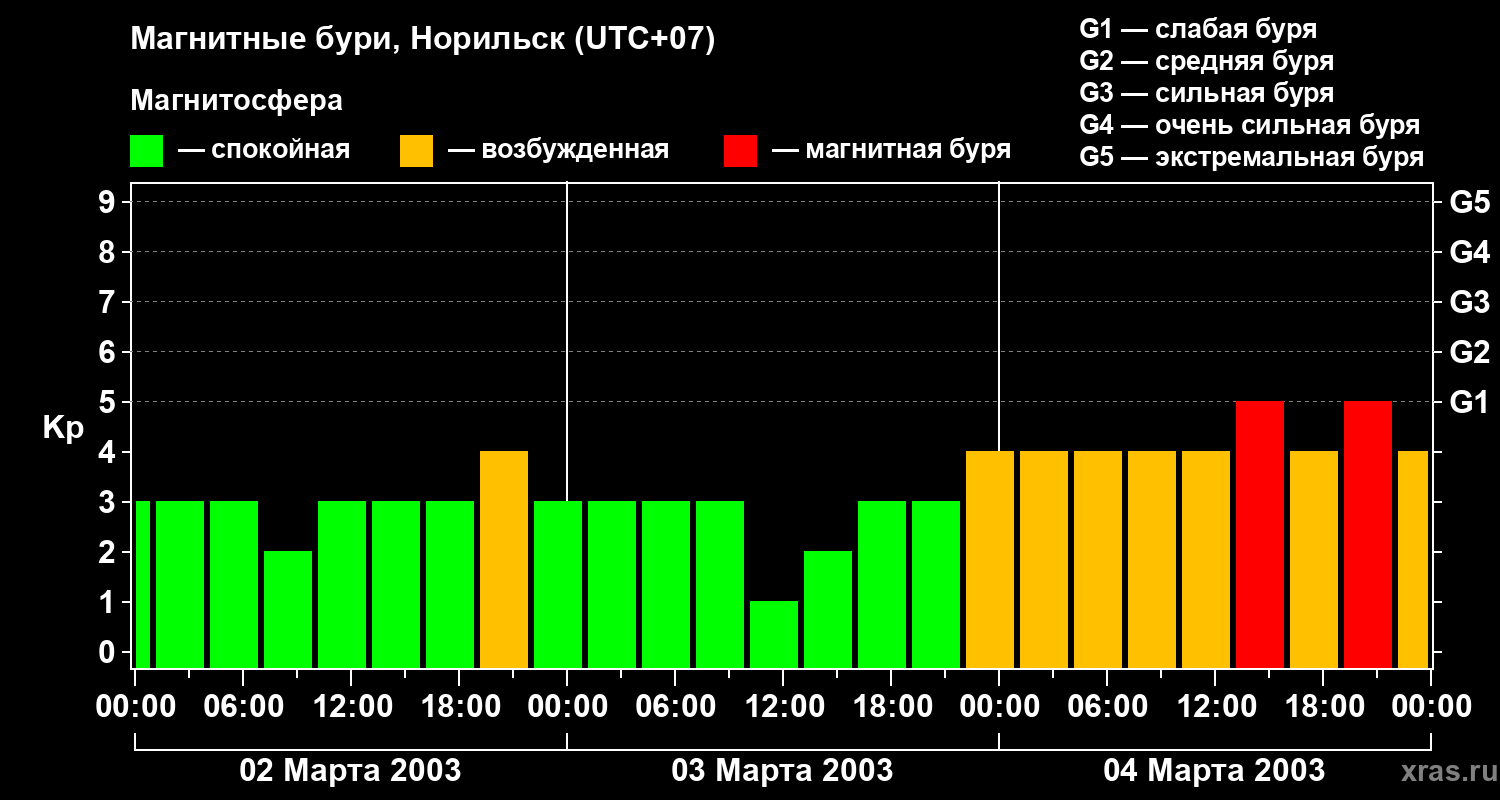Screen dimensions: 1500x800
Task: Click the 'Магнитосфера' legend heading
Action: (237, 101)
